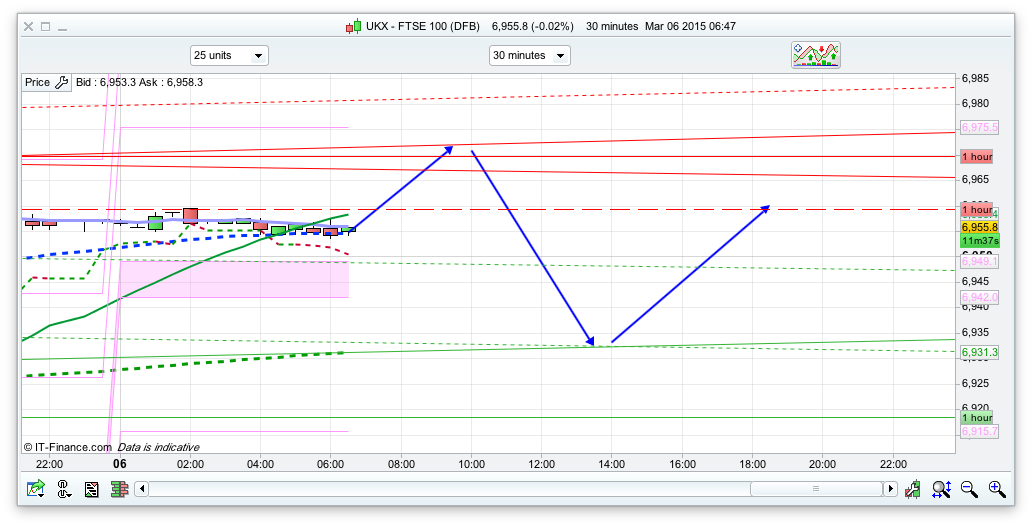Expand the 25 units dropdown
The width and height of the screenshot is (1032, 527).
(229, 56)
